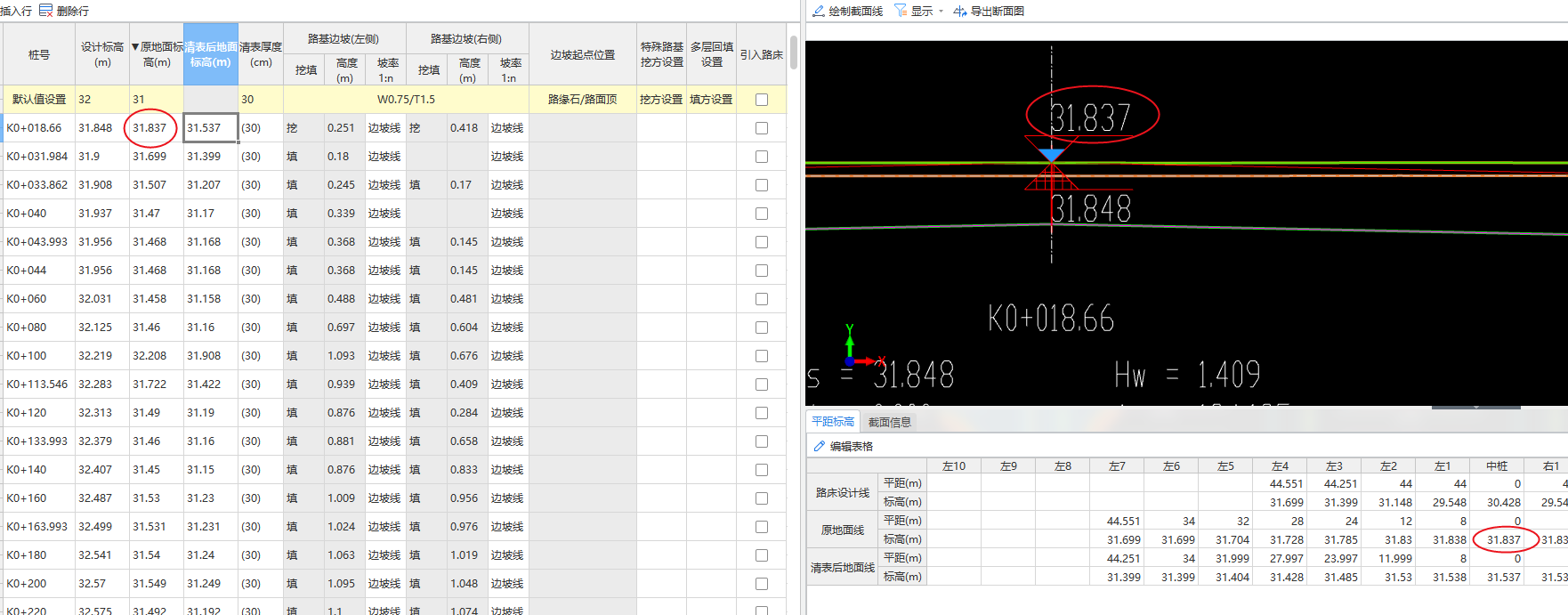The image size is (1568, 615).
Task: Click 左7 column header in bottom table
Action: click(x=1117, y=465)
